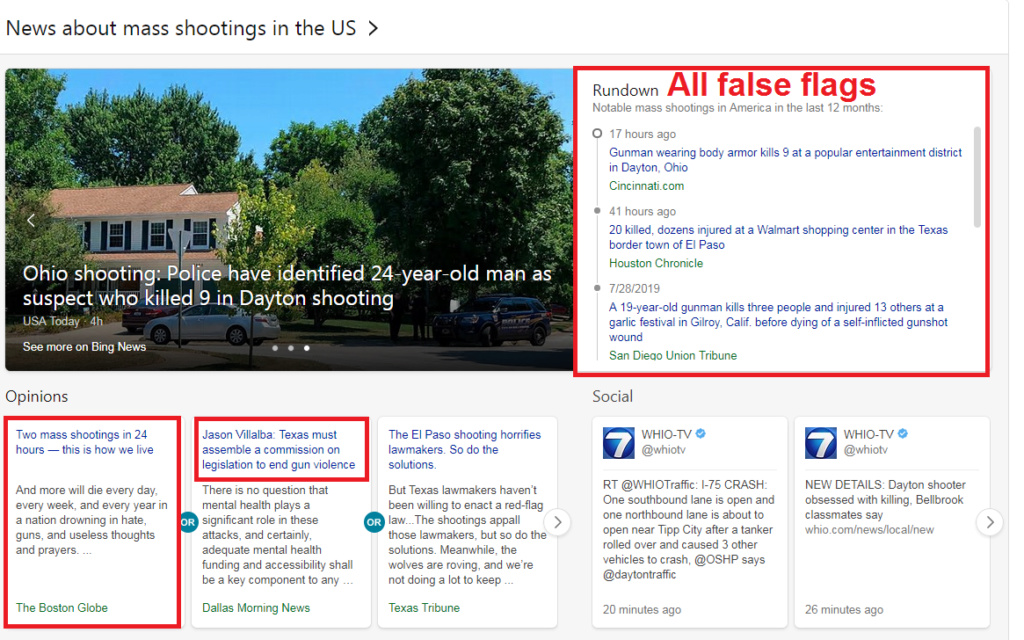This screenshot has width=1024, height=640.
Task: Select second carousel dot indicator
Action: (x=291, y=348)
